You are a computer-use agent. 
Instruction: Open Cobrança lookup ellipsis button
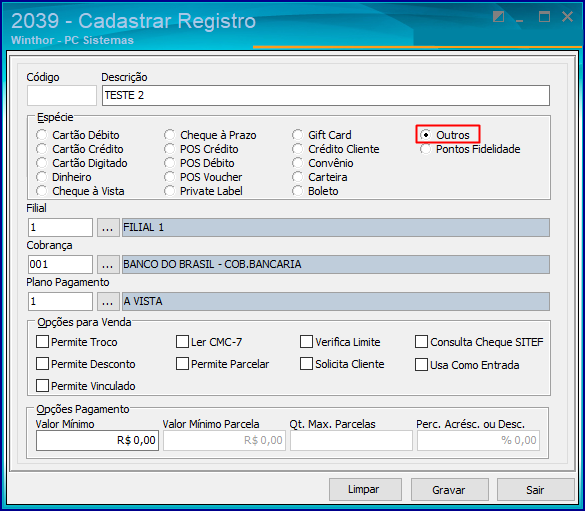[108, 264]
